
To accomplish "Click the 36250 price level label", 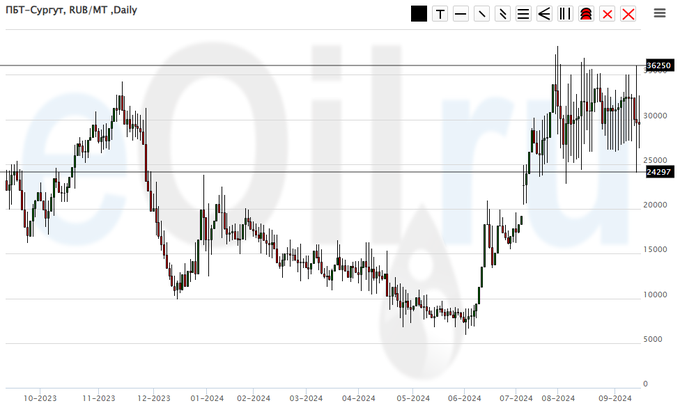I will [658, 65].
